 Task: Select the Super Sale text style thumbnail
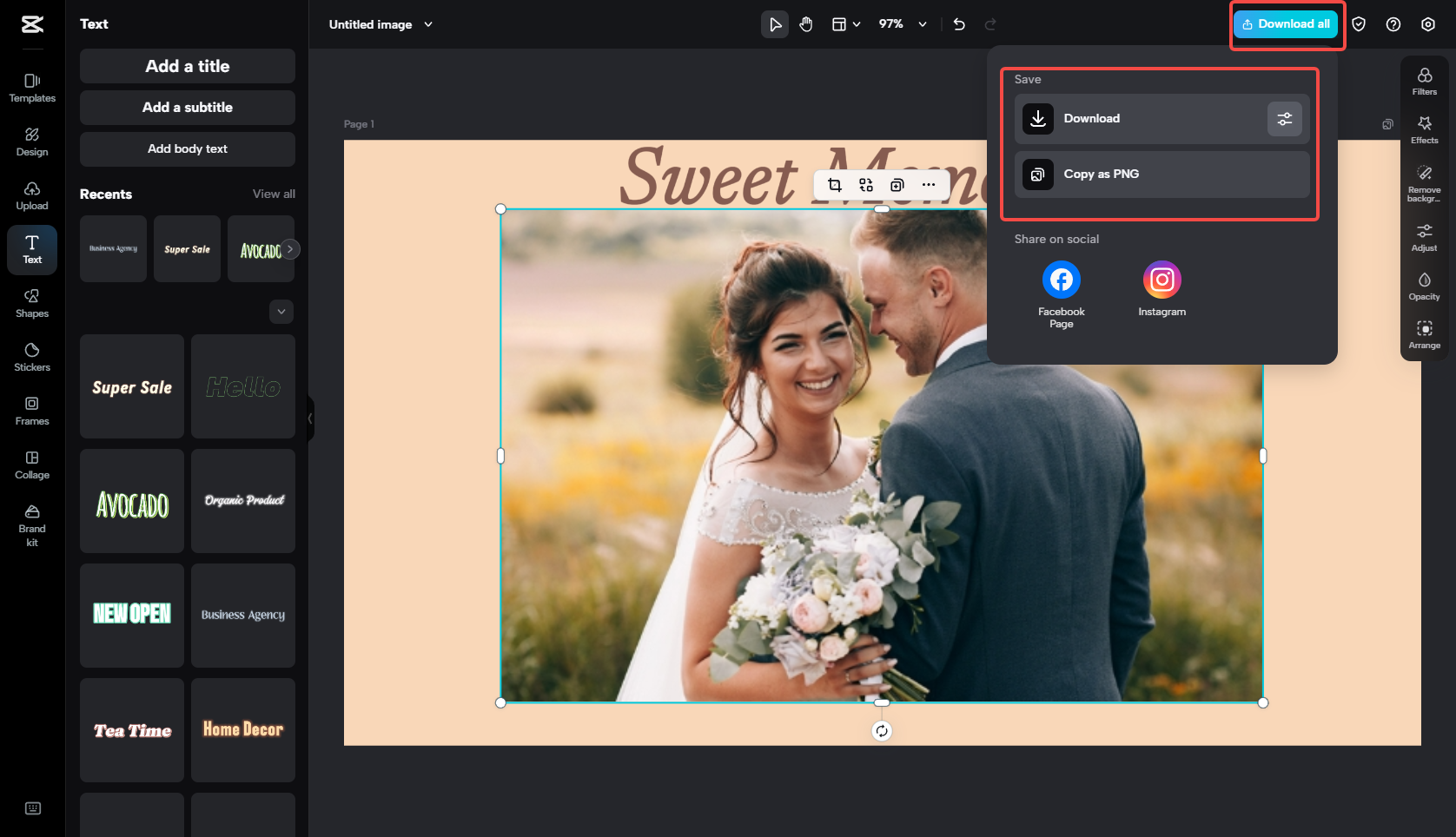pyautogui.click(x=131, y=386)
